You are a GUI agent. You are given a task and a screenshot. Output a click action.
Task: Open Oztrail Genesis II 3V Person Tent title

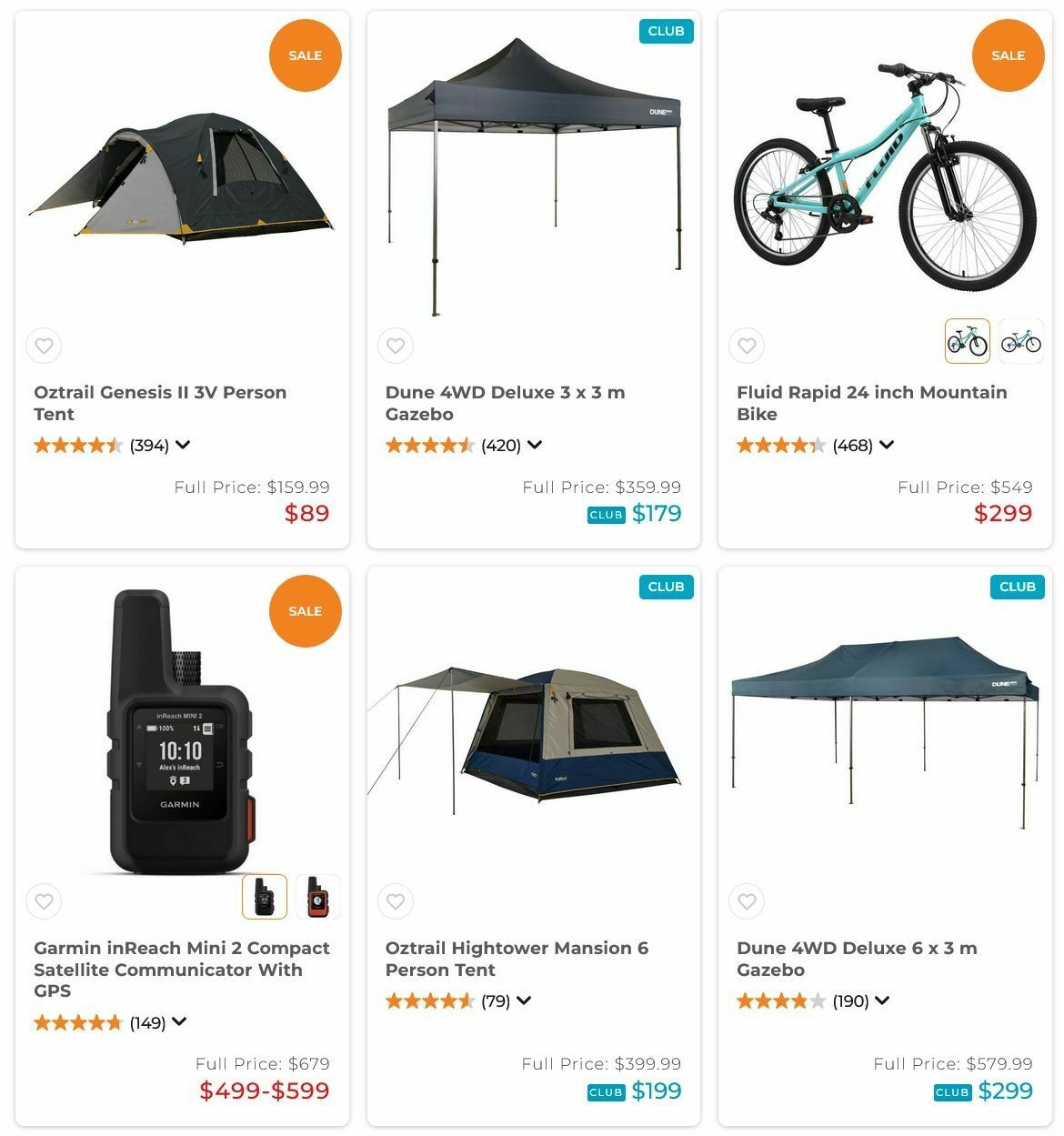tap(160, 403)
